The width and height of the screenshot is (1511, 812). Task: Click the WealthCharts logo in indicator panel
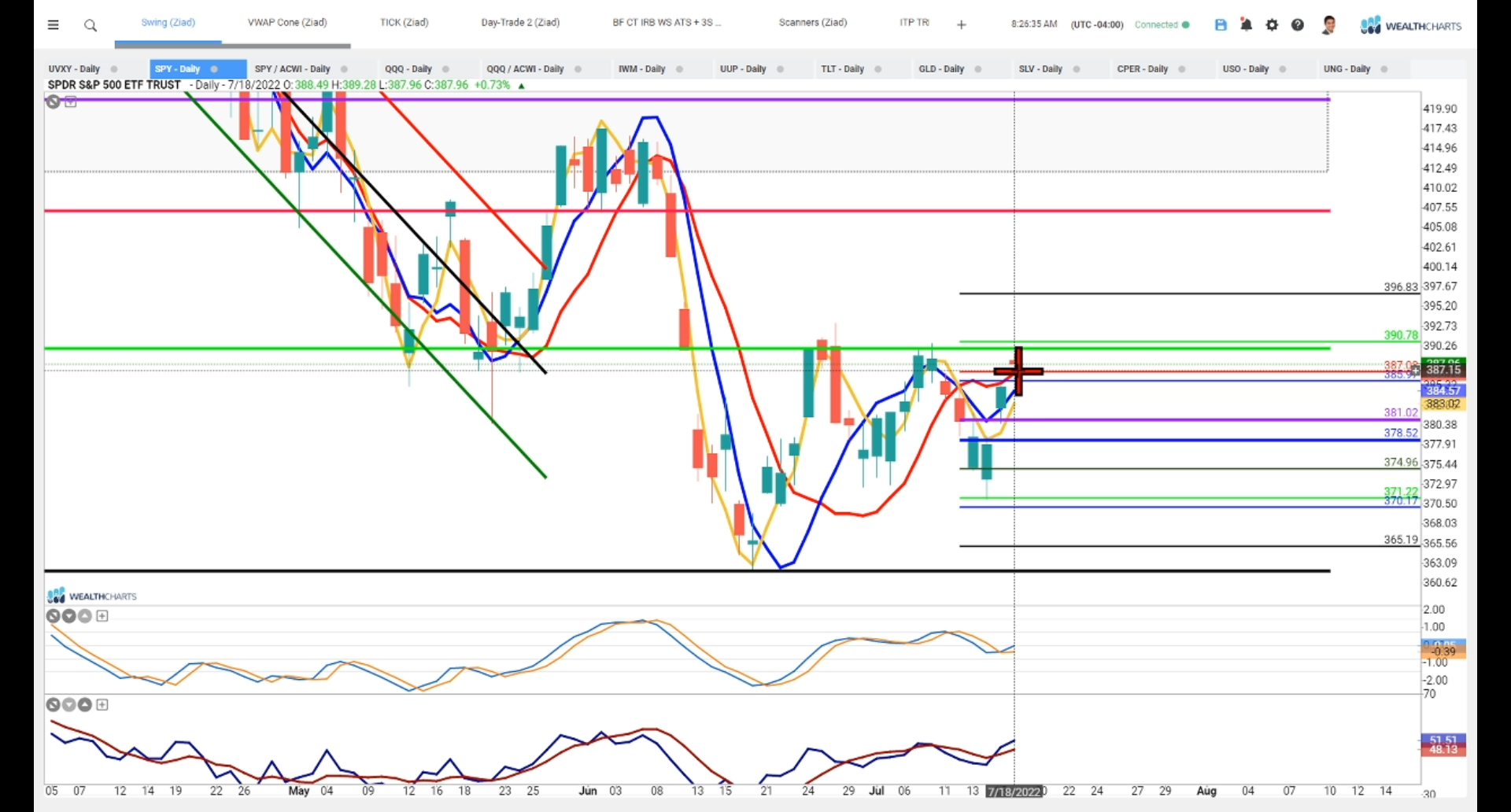(x=92, y=596)
